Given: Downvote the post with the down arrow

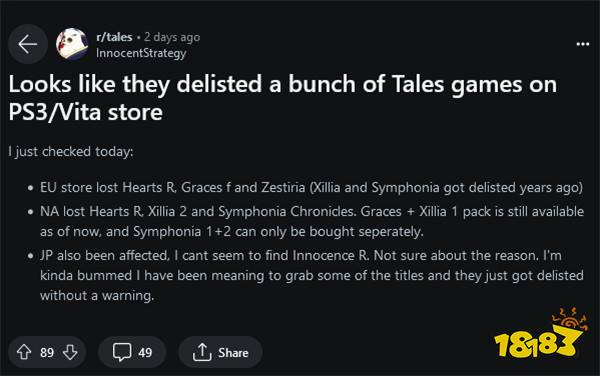Looking at the screenshot, I should coord(70,352).
